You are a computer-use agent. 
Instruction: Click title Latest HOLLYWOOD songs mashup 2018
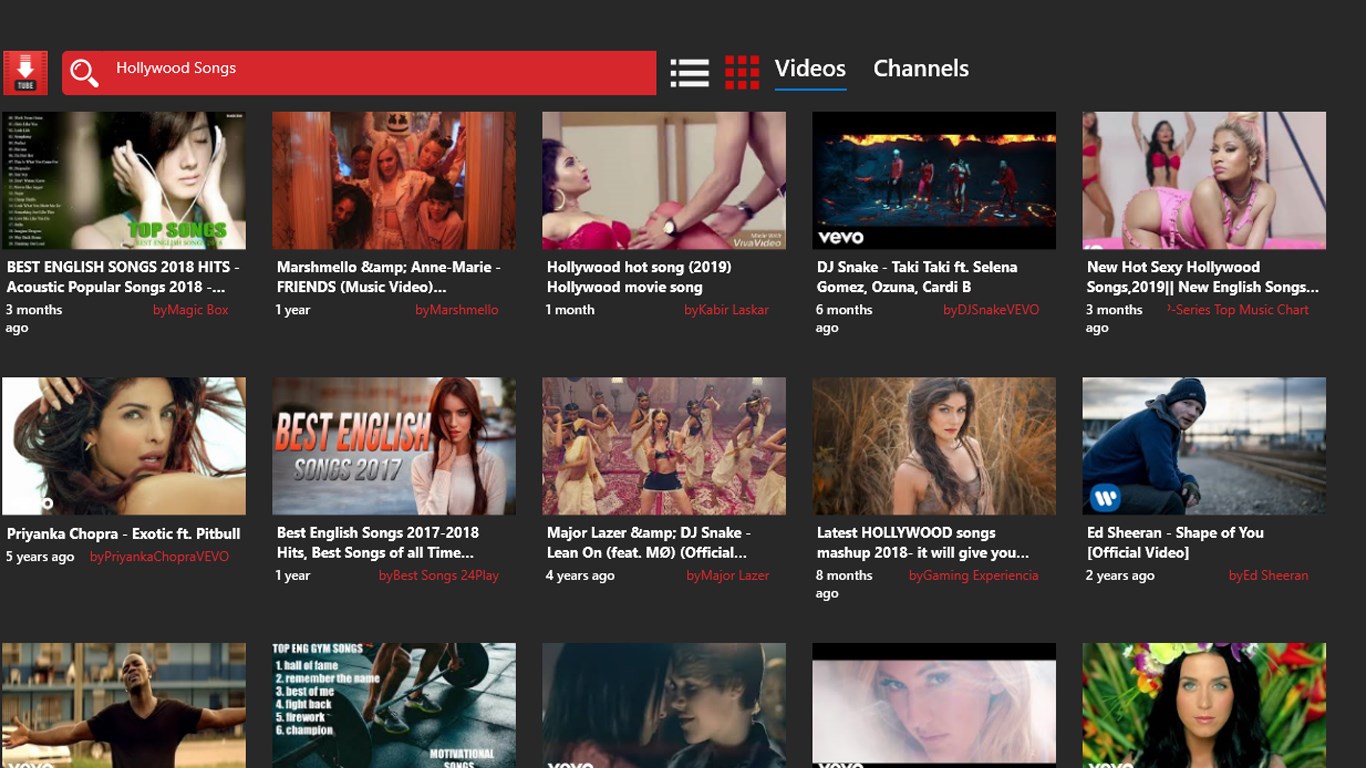tap(923, 543)
